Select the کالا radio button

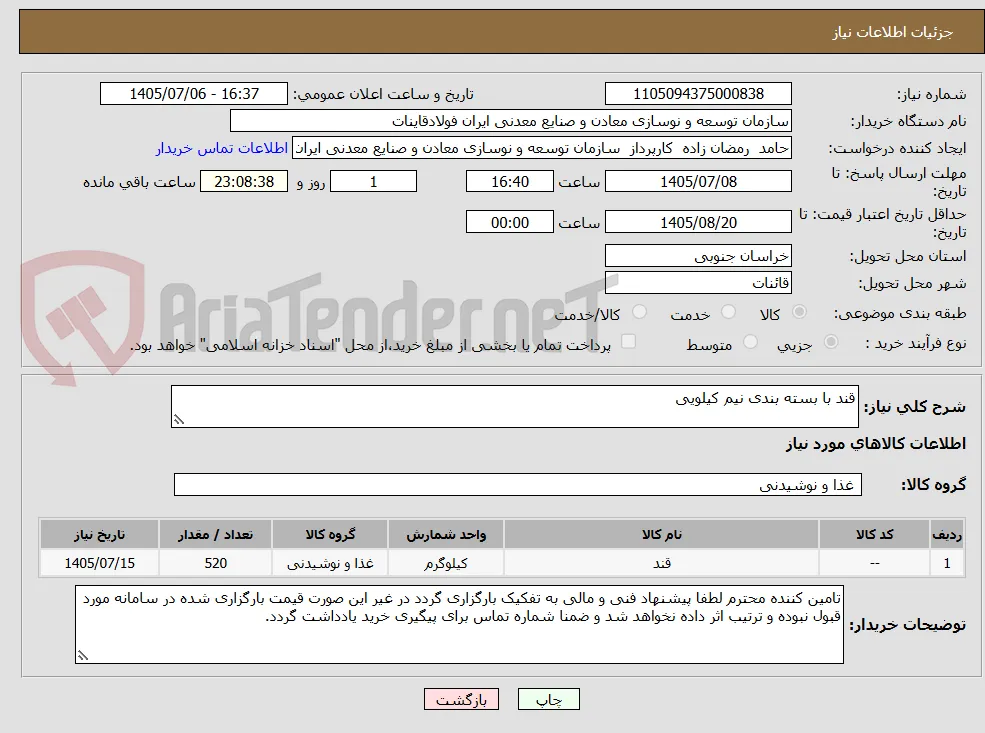coord(800,312)
